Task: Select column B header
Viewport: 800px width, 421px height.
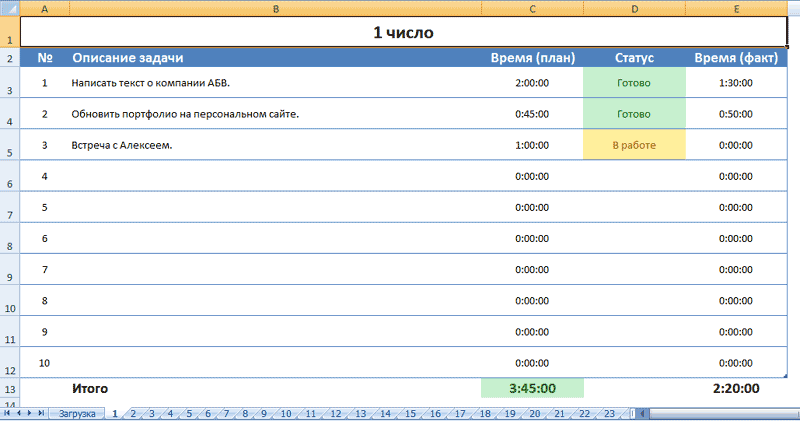Action: (x=275, y=8)
